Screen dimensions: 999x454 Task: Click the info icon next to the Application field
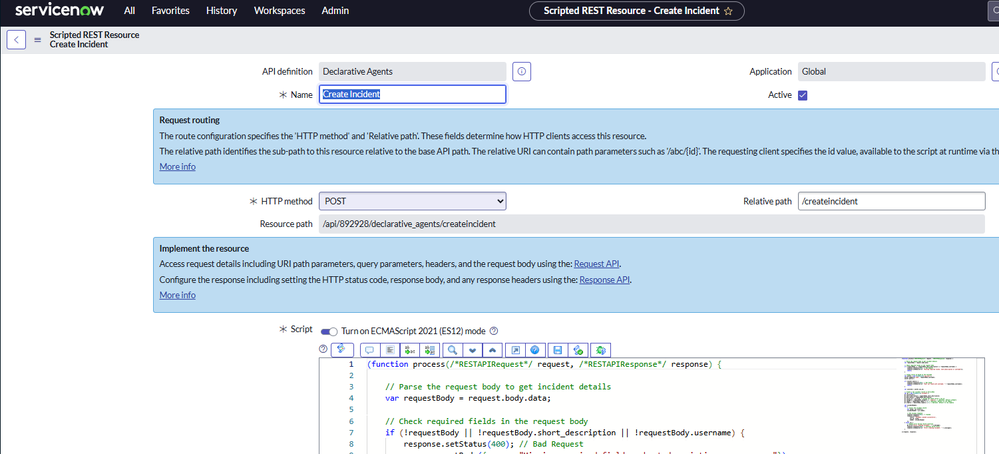click(x=996, y=71)
